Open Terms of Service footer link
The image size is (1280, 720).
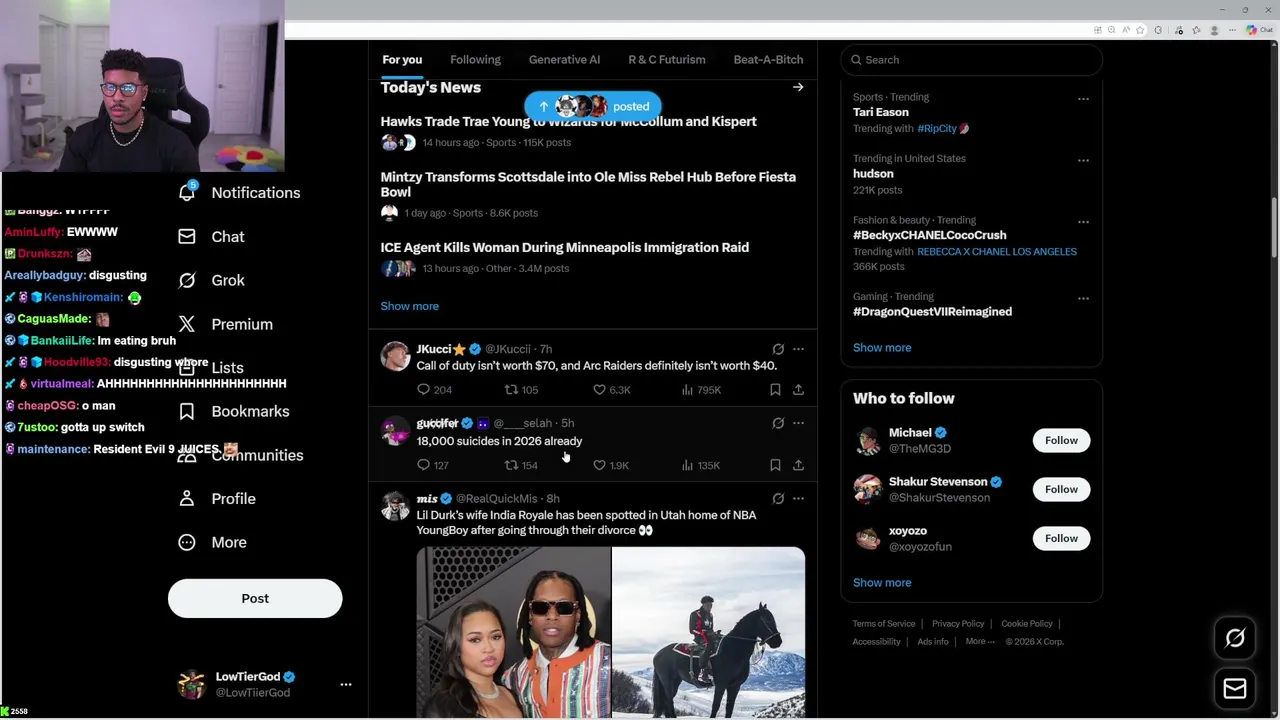click(x=884, y=624)
